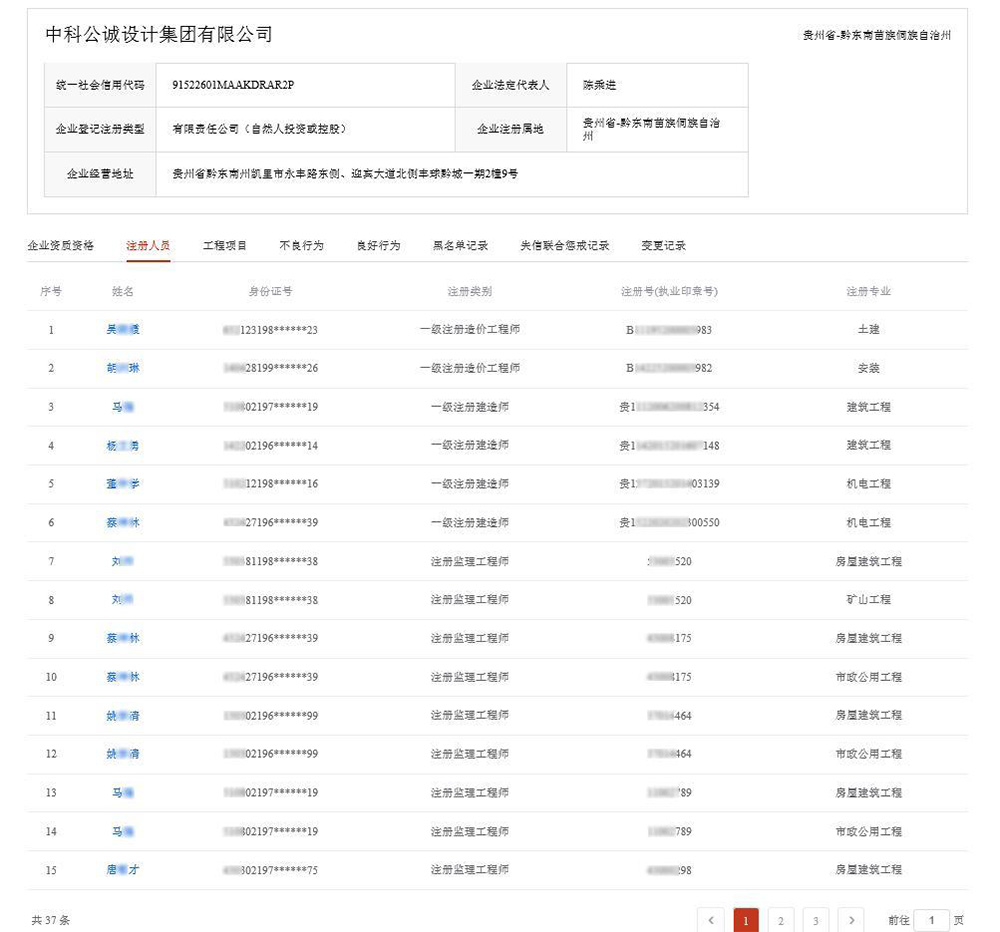View the 良好行为 tab
Viewport: 1000px width, 932px height.
pyautogui.click(x=378, y=246)
